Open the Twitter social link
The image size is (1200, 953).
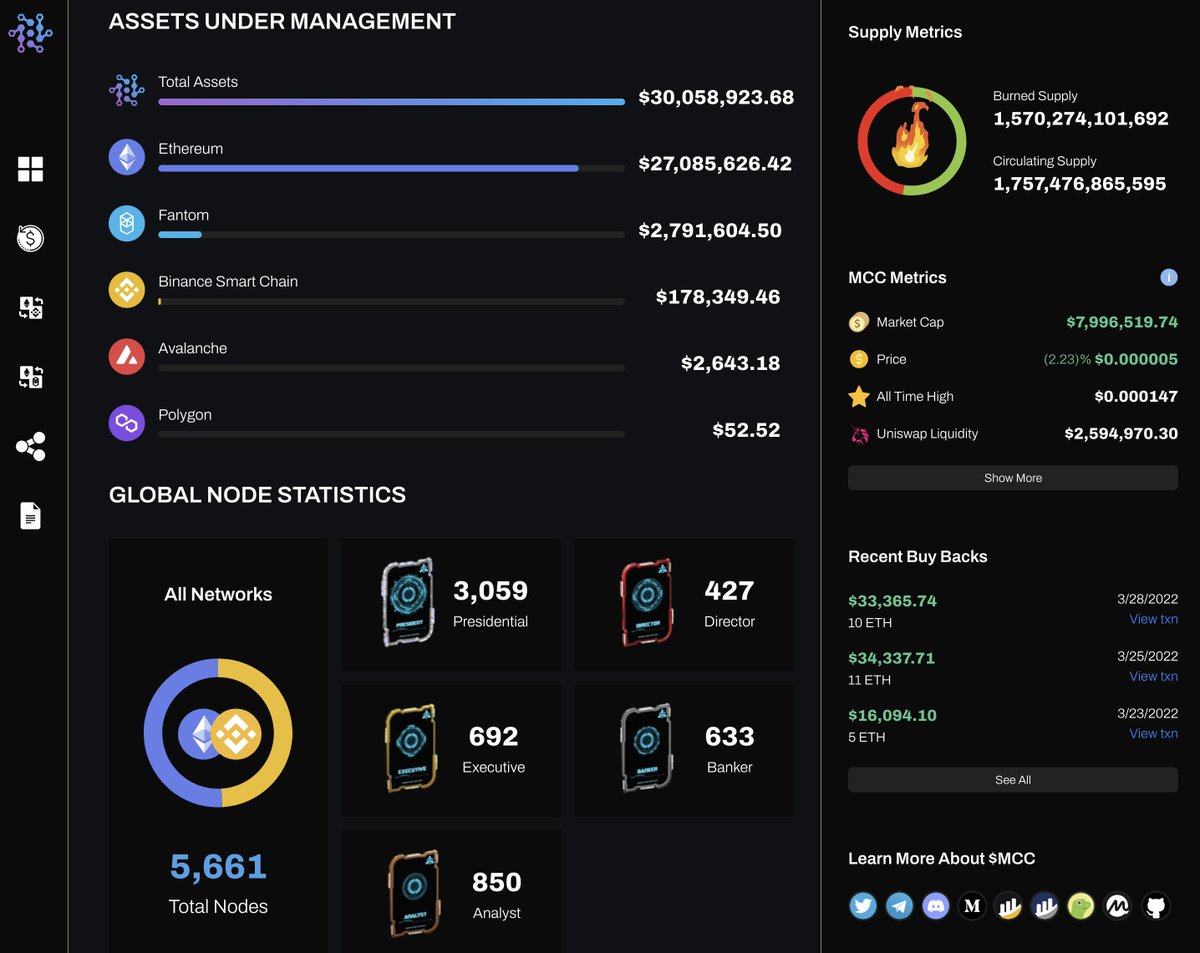(863, 906)
